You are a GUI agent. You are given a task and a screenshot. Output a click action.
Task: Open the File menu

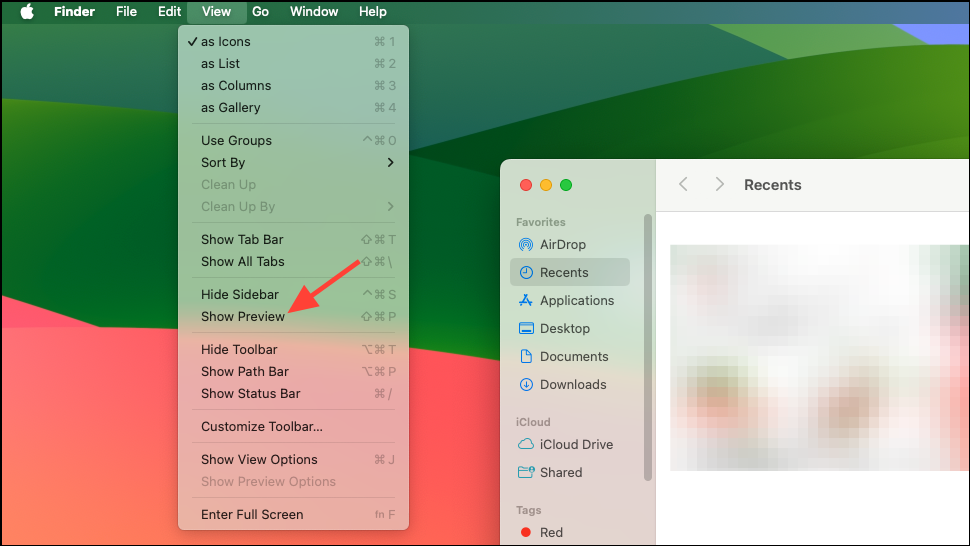[x=126, y=12]
